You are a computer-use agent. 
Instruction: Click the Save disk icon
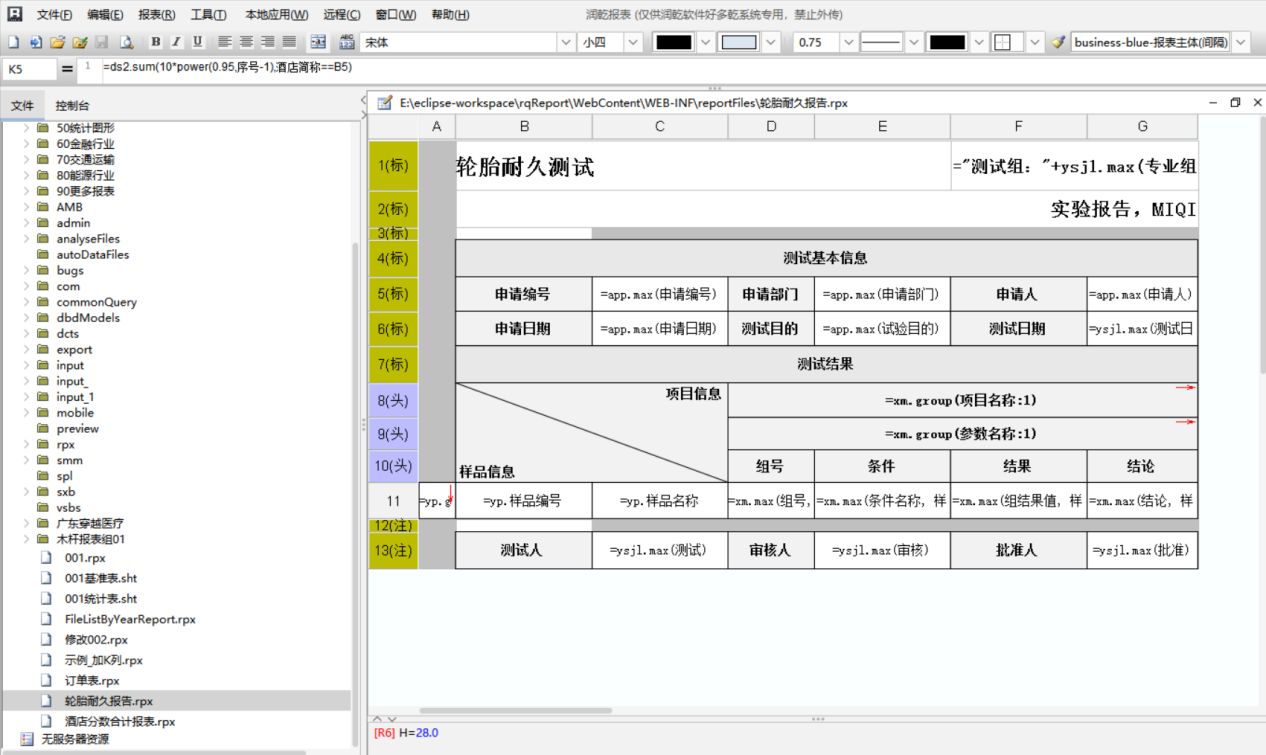pyautogui.click(x=102, y=42)
